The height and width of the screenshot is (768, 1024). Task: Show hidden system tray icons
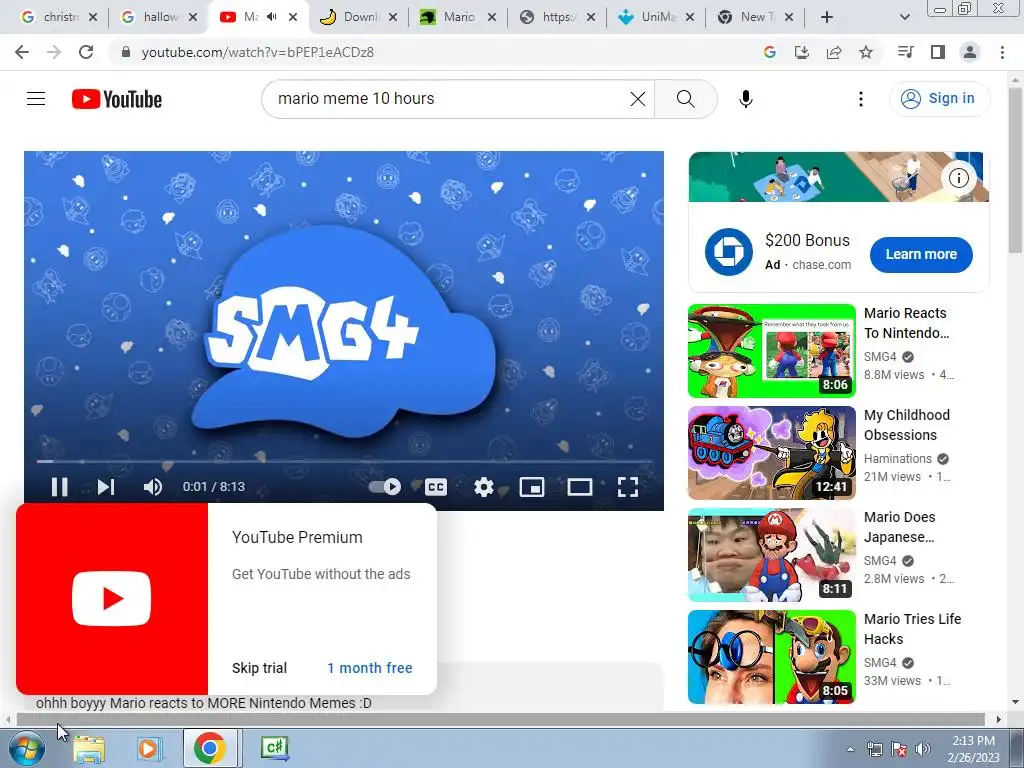850,748
